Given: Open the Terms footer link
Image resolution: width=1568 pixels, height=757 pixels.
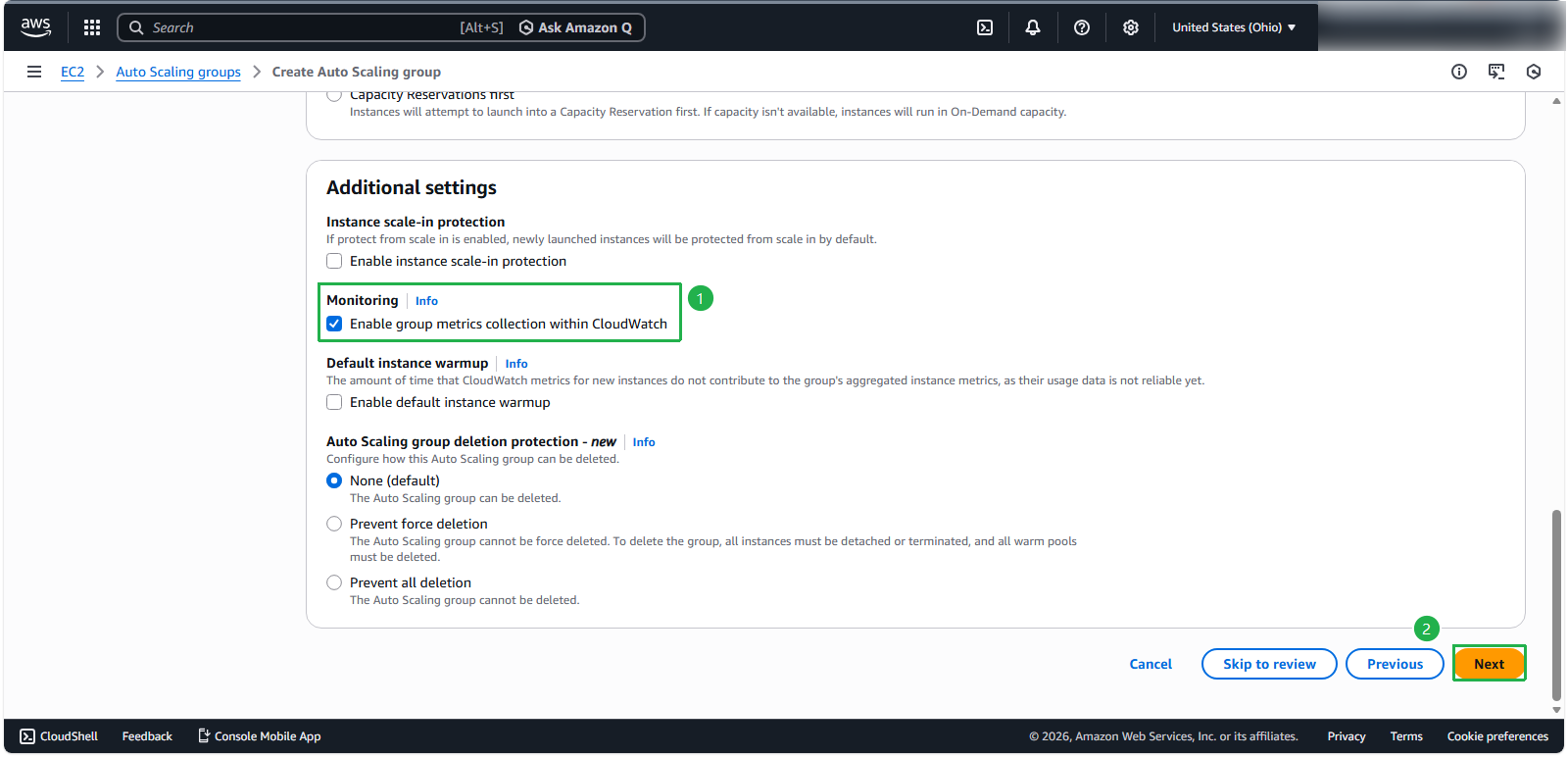Looking at the screenshot, I should click(1406, 736).
